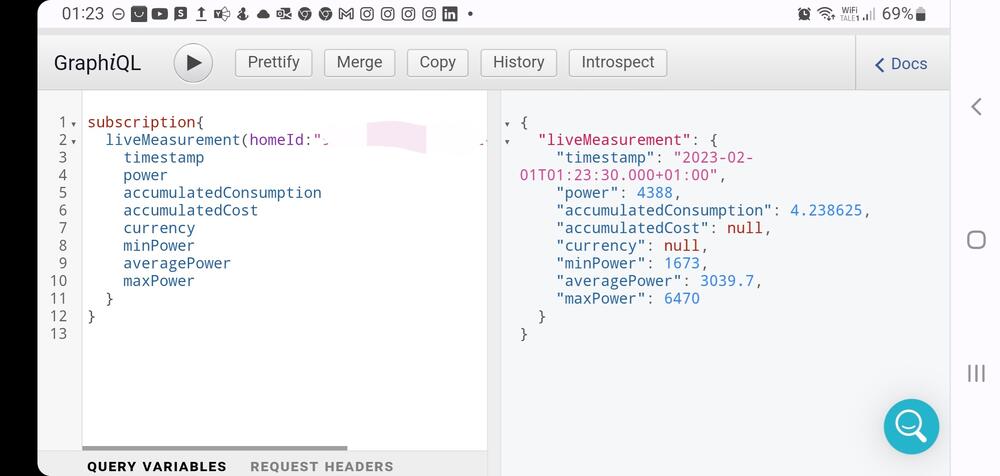Tap the Android recent apps button
The height and width of the screenshot is (476, 1000).
click(x=976, y=373)
